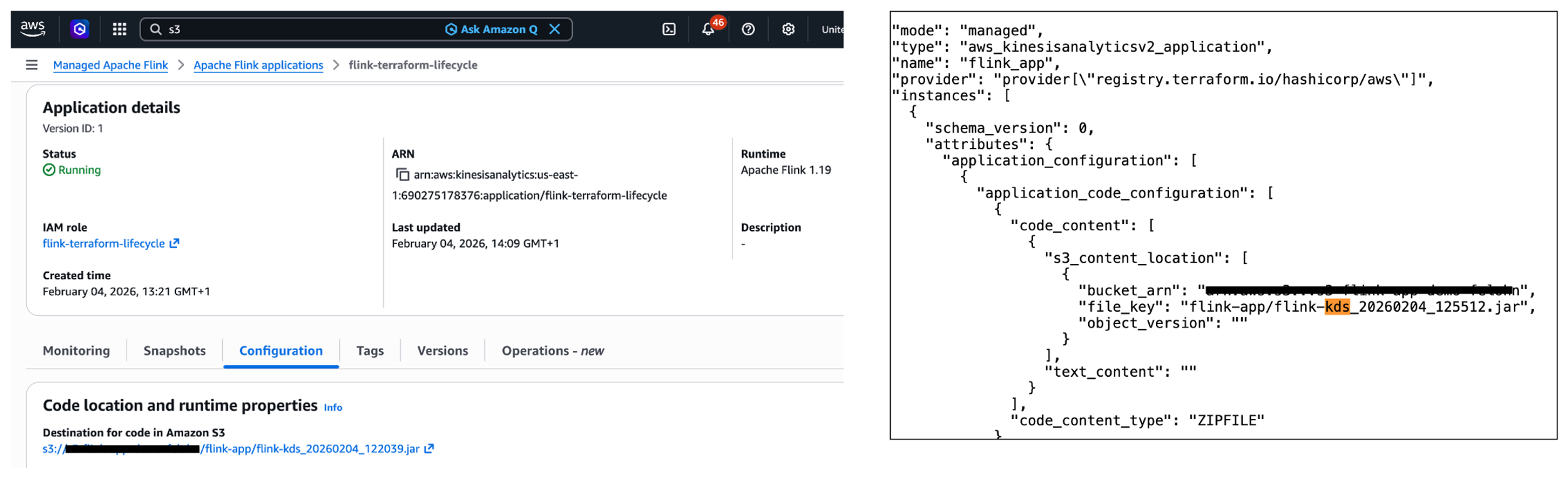1568x479 pixels.
Task: Open the notifications bell
Action: tap(708, 29)
